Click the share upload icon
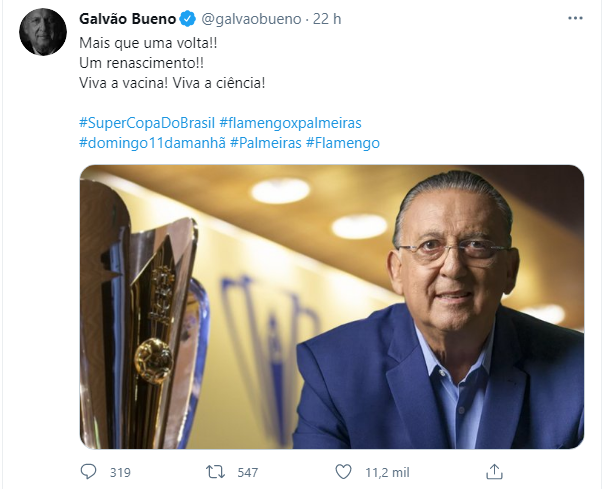Image resolution: width=610 pixels, height=489 pixels. (x=494, y=471)
